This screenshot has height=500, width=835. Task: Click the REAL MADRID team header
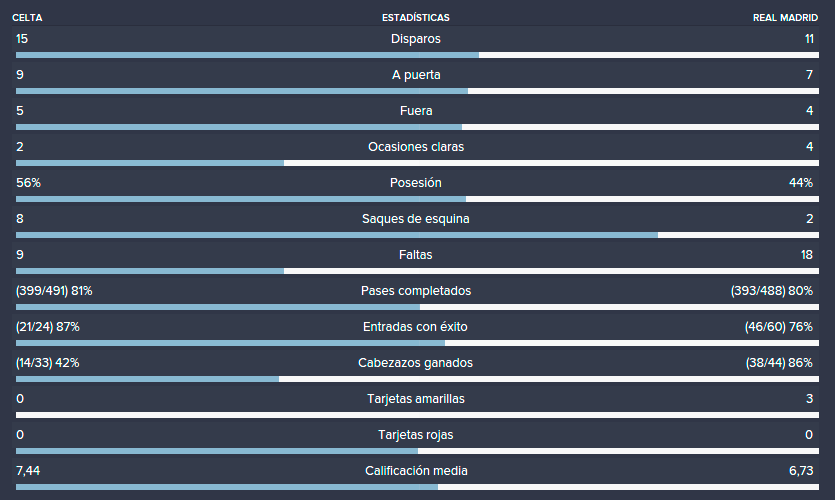tap(785, 18)
